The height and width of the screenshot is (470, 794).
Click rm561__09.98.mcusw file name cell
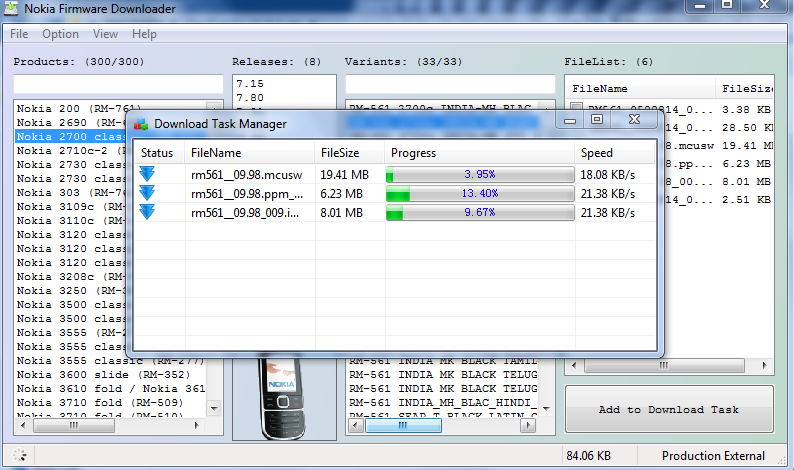click(246, 175)
